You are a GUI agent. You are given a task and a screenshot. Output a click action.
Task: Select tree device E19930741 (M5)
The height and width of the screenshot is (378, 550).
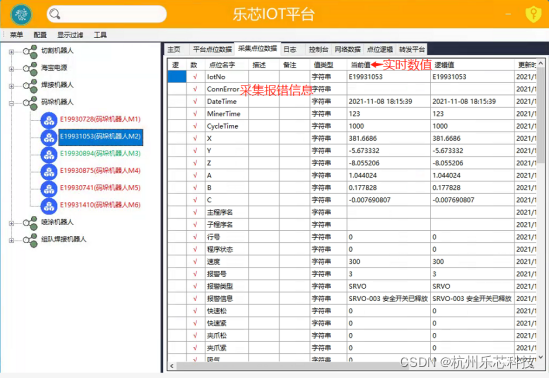tap(100, 188)
